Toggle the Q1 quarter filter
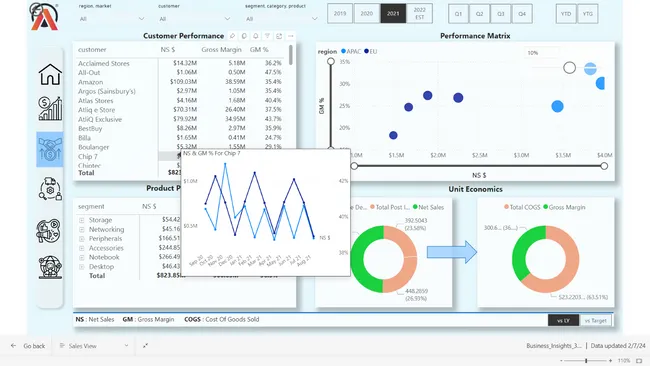 point(458,14)
